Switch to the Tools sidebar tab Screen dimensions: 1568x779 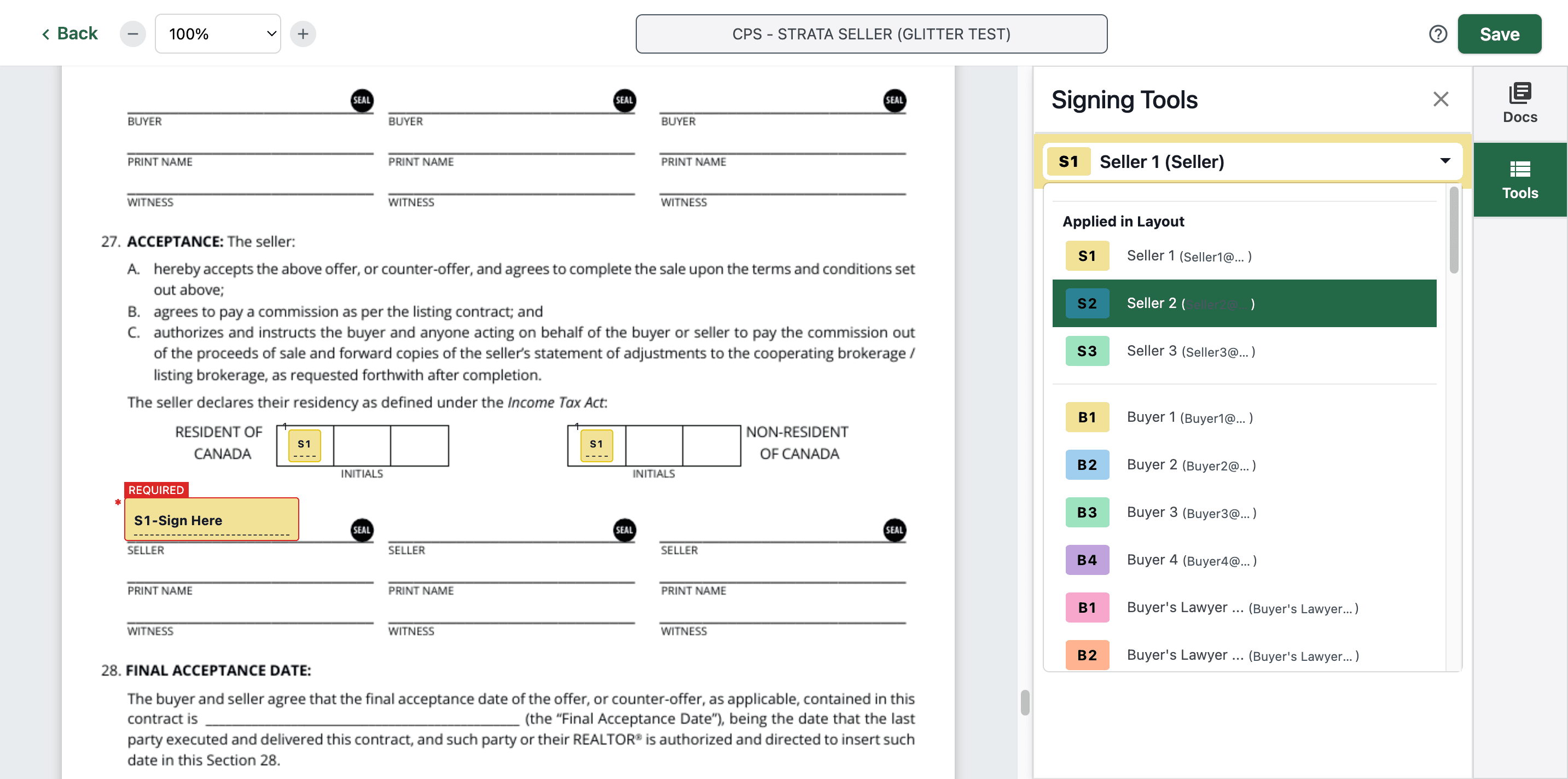coord(1520,180)
